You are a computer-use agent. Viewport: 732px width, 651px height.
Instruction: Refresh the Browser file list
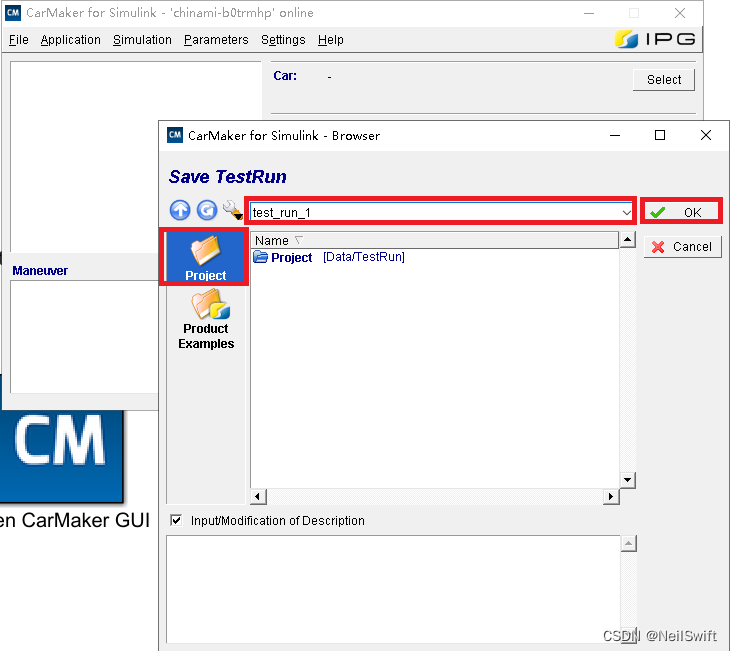[207, 210]
